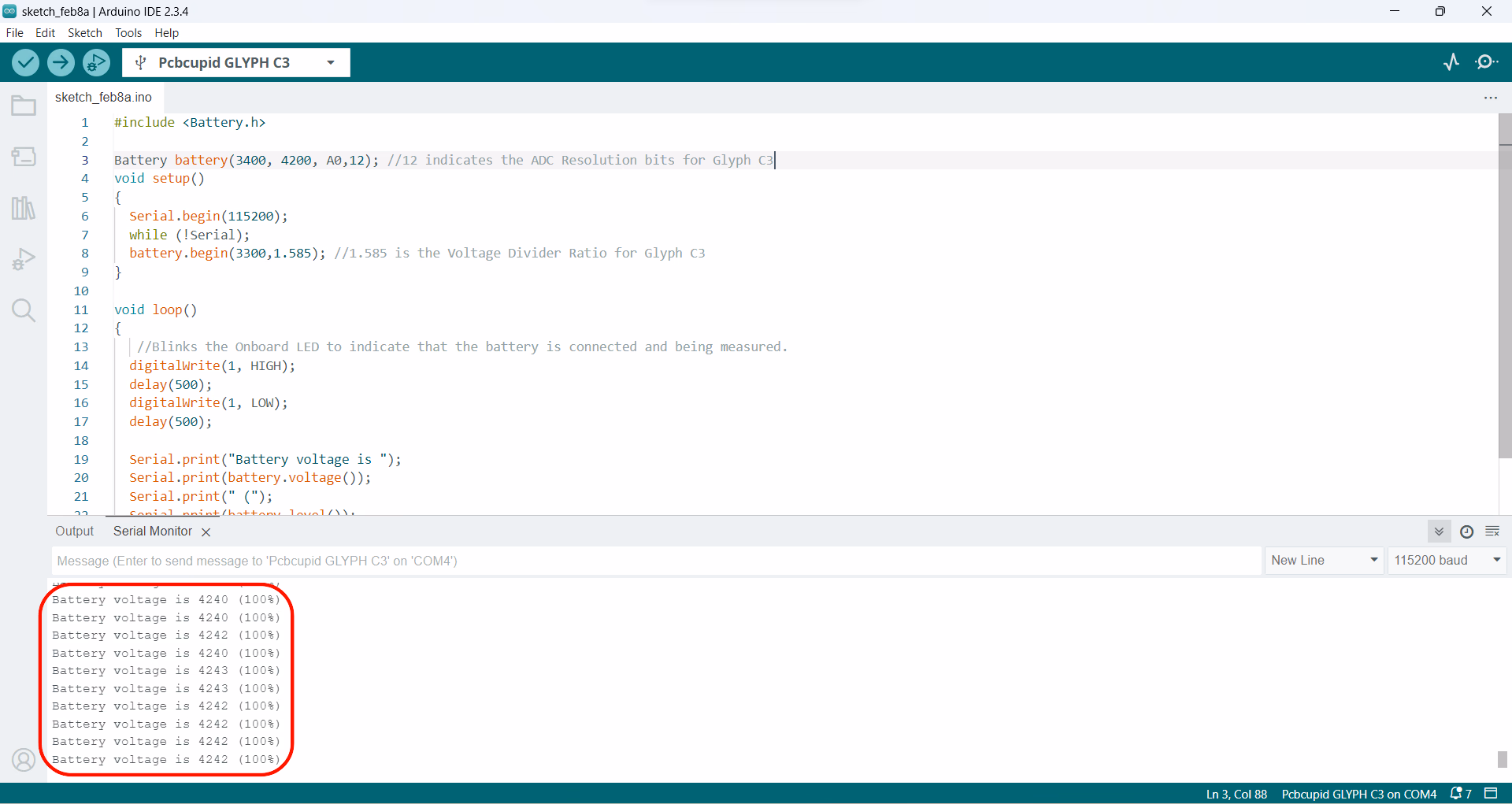Click the Verify sketch checkmark button
Screen dimensions: 1512x804
25,62
